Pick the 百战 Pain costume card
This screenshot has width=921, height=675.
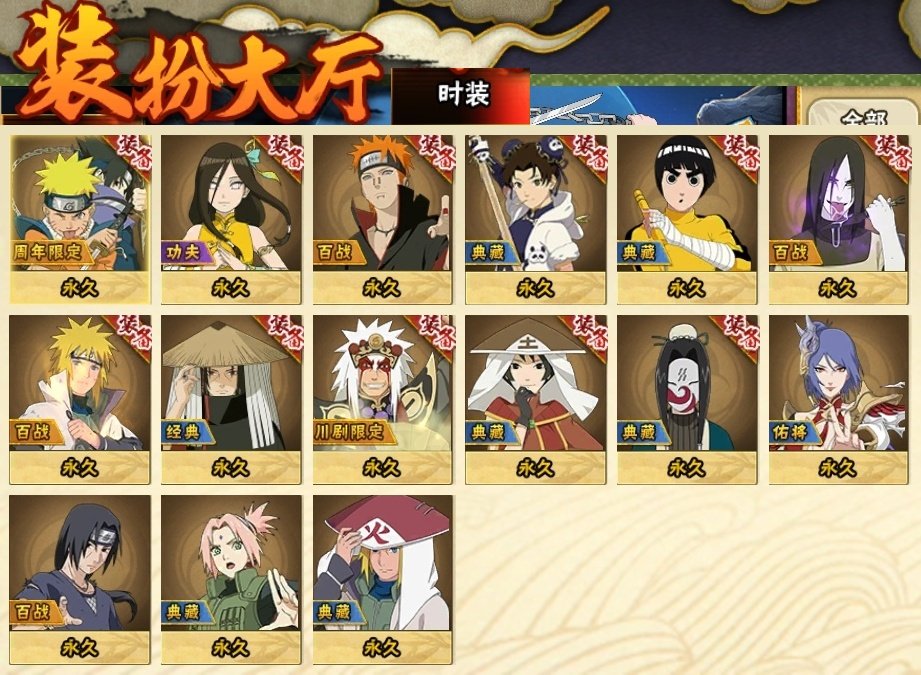click(383, 220)
